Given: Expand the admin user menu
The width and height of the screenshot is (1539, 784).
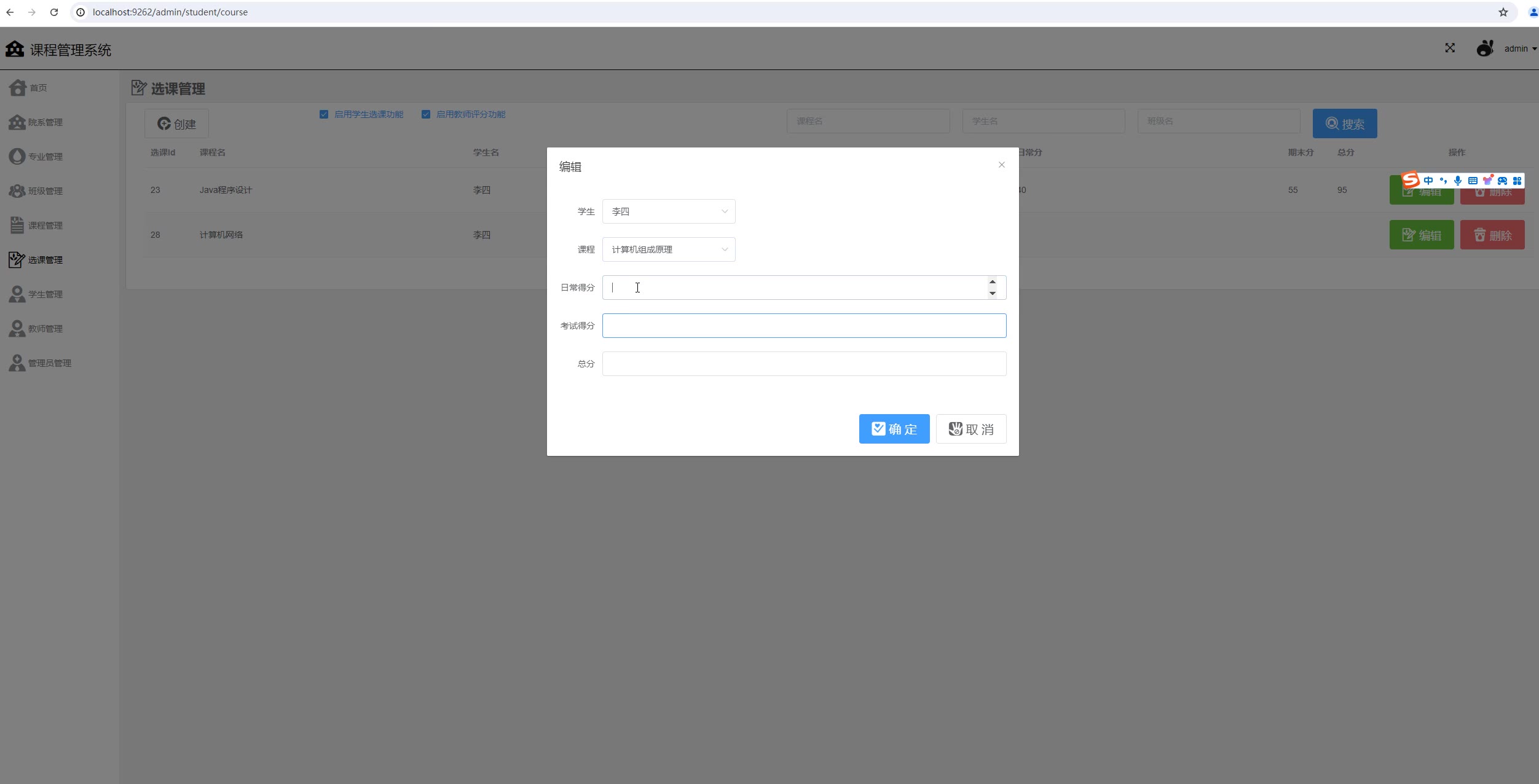Looking at the screenshot, I should click(1521, 49).
